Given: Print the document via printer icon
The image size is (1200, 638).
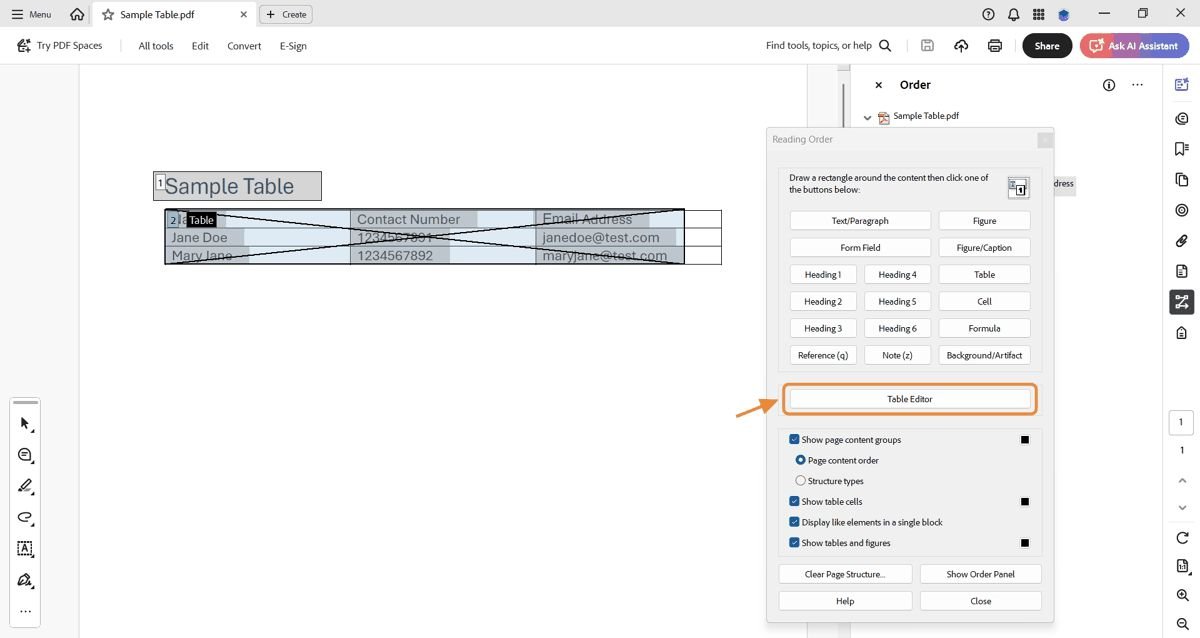Looking at the screenshot, I should point(995,46).
